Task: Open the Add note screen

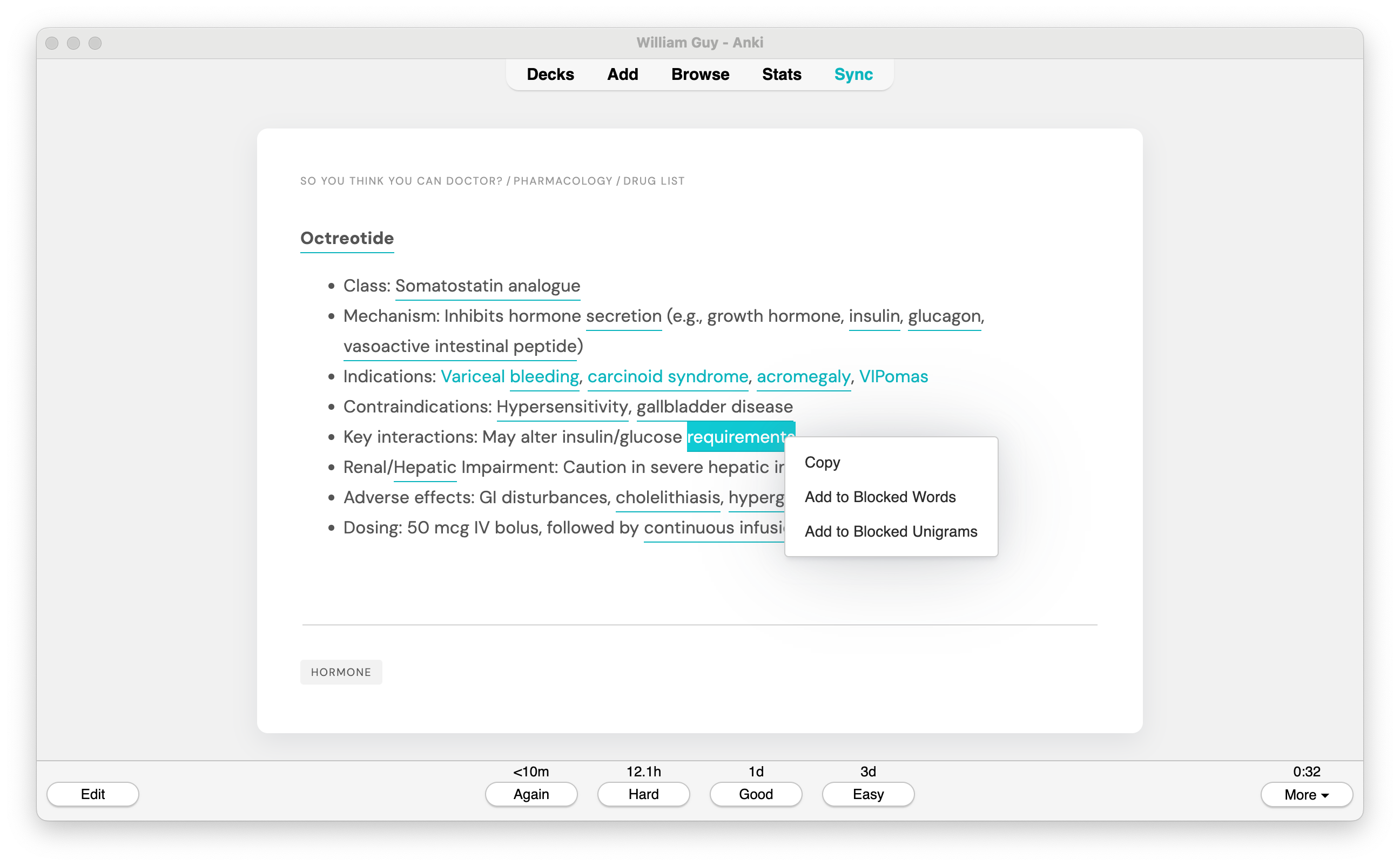Action: (622, 75)
